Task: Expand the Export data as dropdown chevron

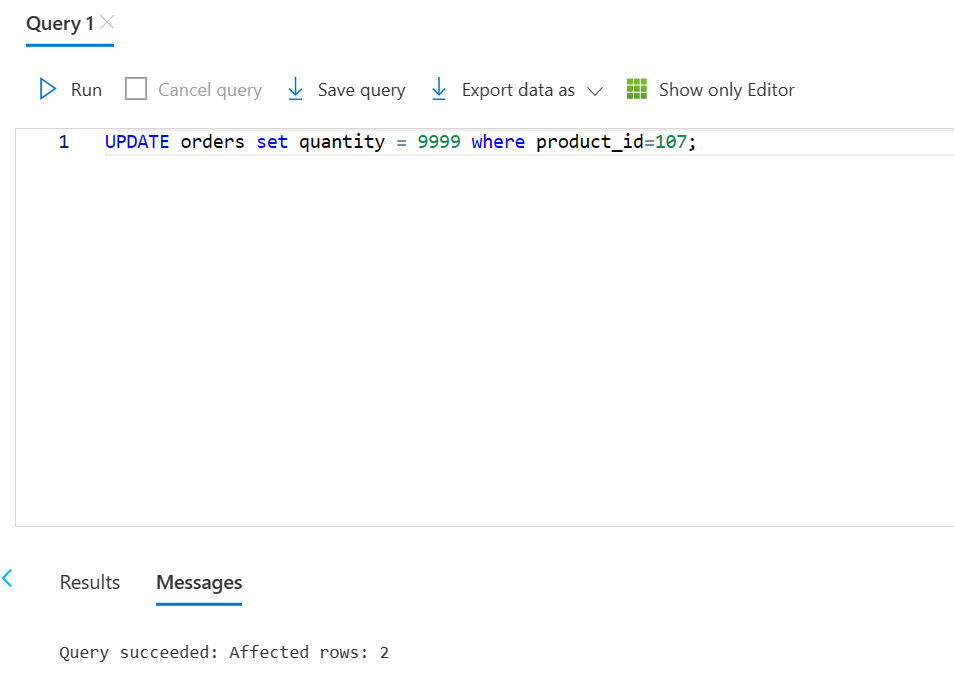Action: point(594,91)
